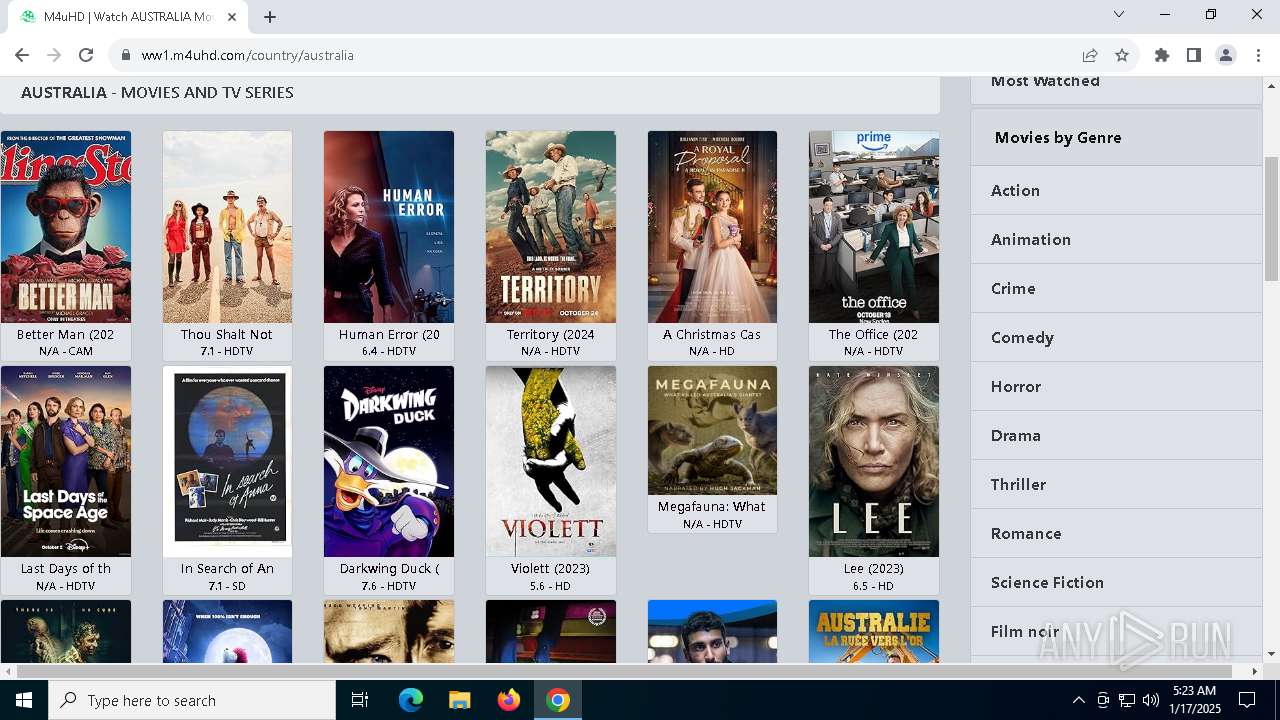Click the taskbar search box
The width and height of the screenshot is (1280, 720).
pos(192,700)
